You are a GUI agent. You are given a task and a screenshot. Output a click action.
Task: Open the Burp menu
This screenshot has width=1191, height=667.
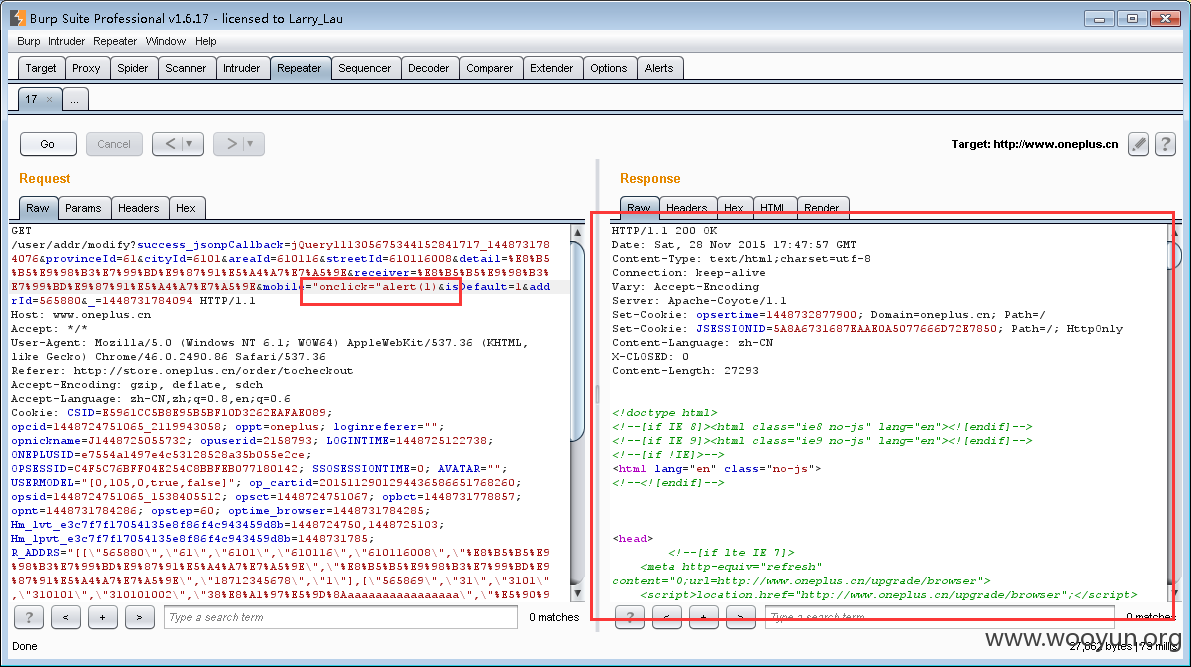click(x=28, y=41)
